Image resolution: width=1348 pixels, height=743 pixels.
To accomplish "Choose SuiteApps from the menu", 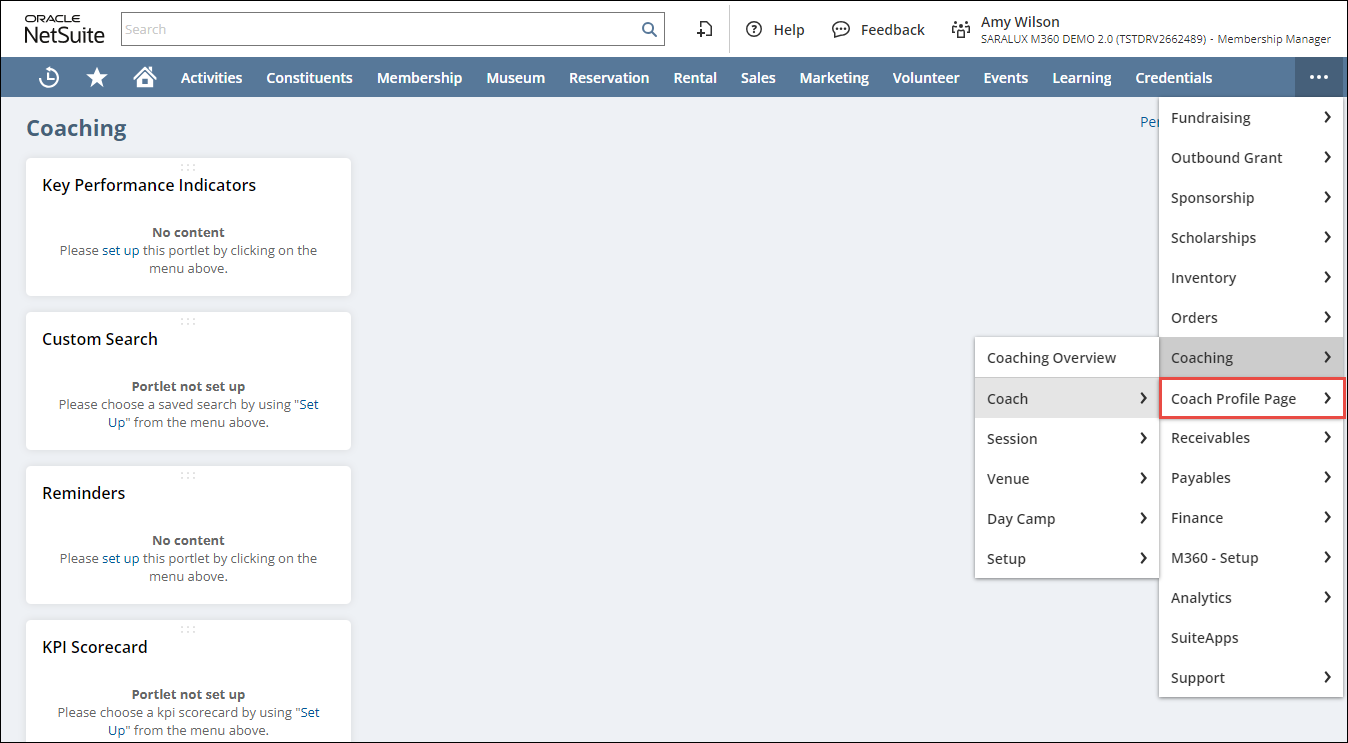I will pyautogui.click(x=1204, y=638).
